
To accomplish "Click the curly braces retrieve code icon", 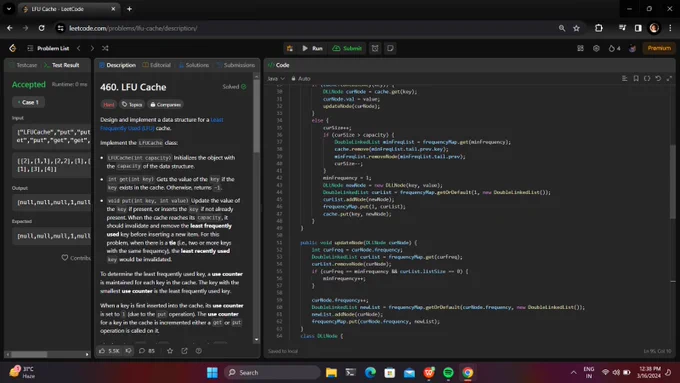I will point(647,79).
